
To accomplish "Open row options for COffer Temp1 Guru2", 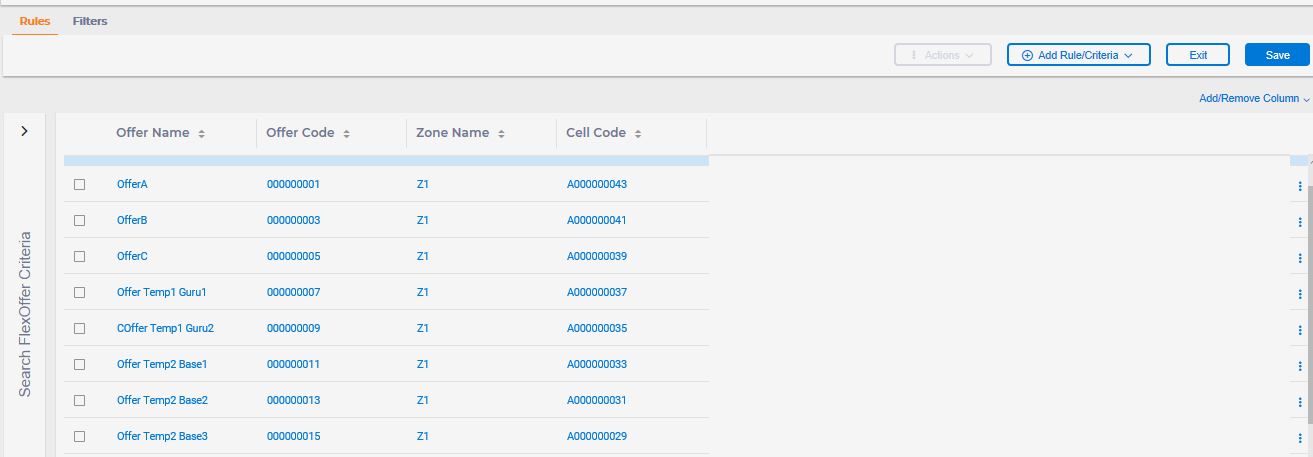I will tap(1299, 329).
